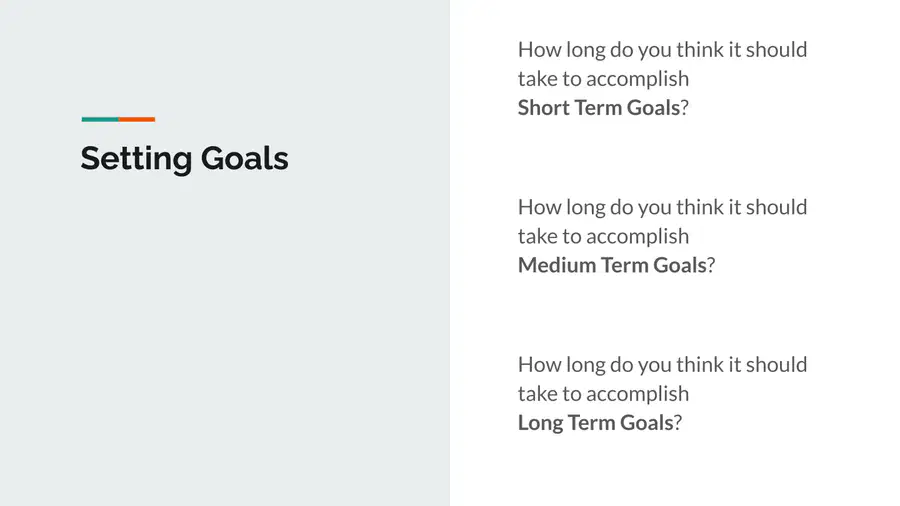Click the bold word "Short"
Screen dimensions: 900x506
[543, 107]
